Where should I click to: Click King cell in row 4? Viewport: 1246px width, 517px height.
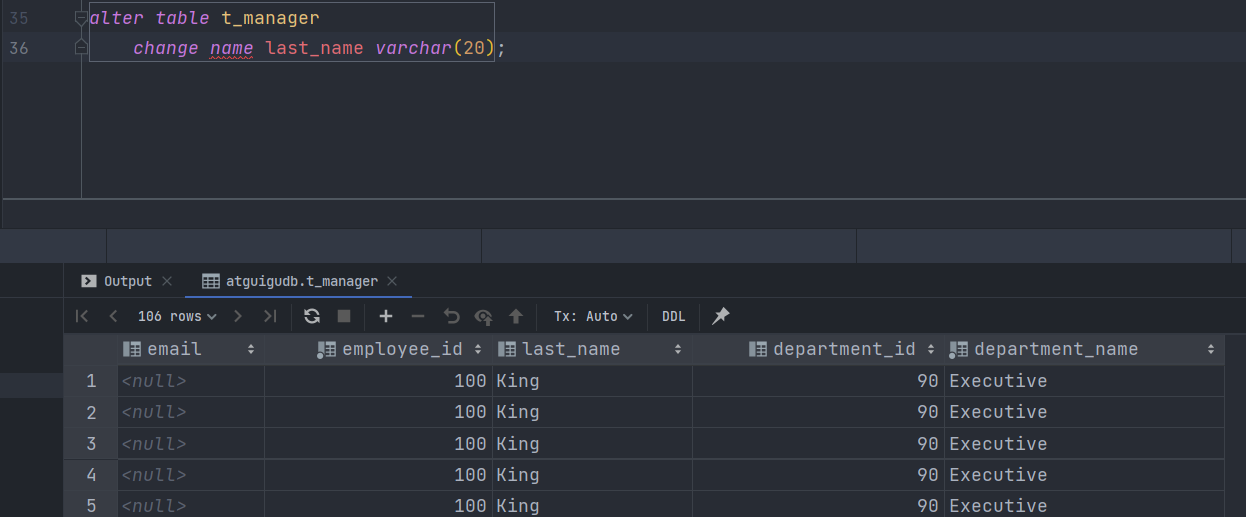tap(593, 474)
